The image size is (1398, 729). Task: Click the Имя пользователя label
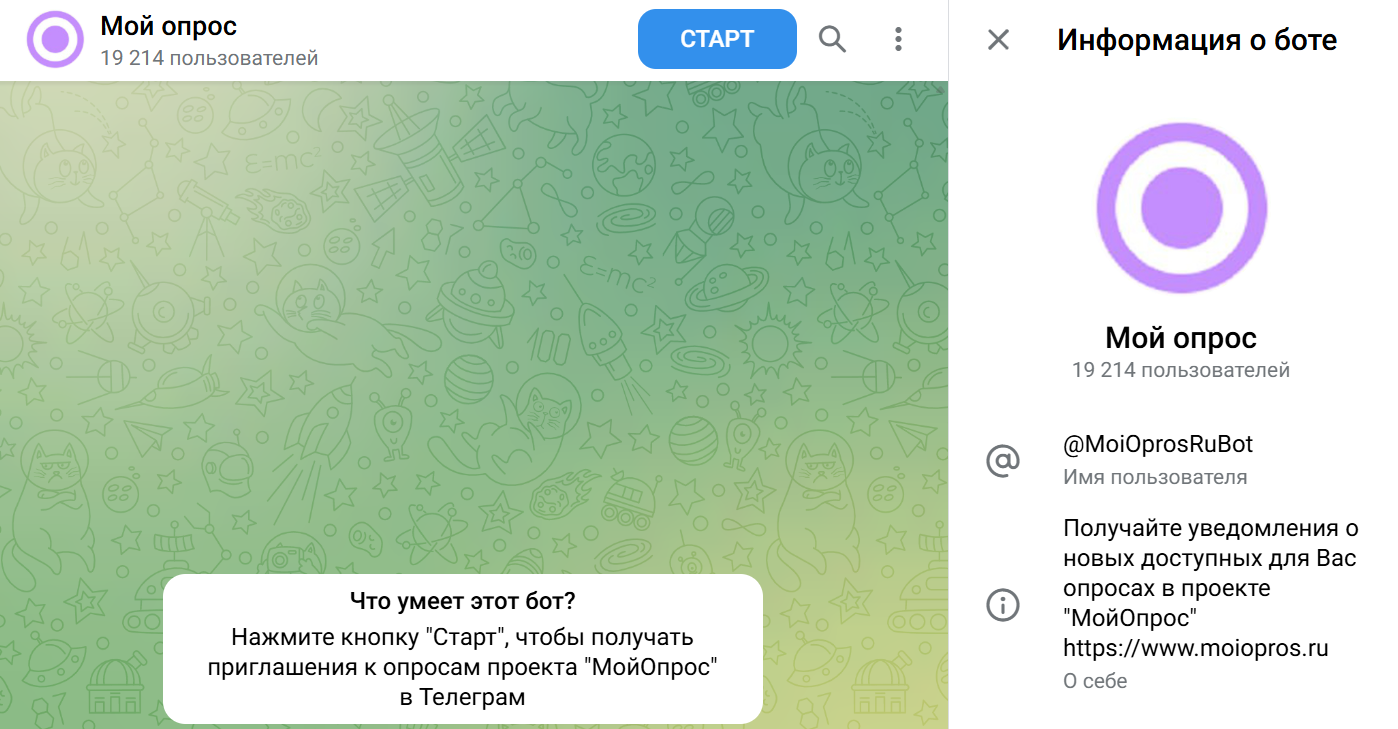coord(1155,477)
